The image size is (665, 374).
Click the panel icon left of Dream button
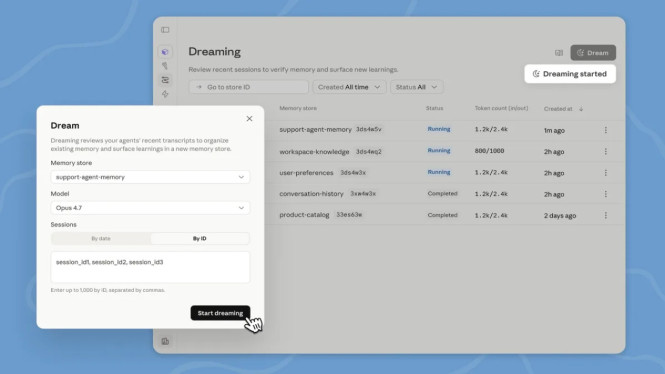(559, 53)
